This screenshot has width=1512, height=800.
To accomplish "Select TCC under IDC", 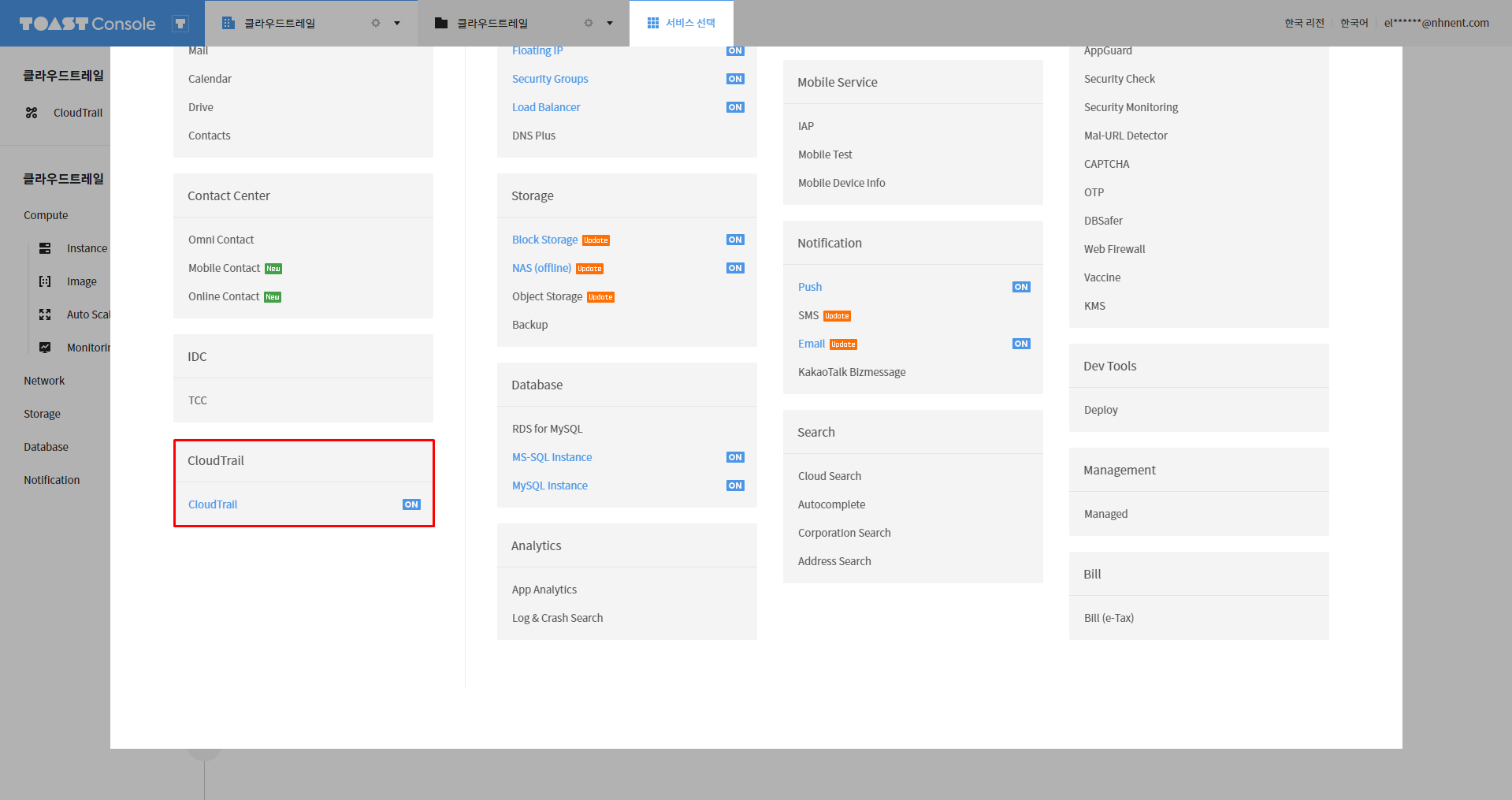I will click(198, 400).
